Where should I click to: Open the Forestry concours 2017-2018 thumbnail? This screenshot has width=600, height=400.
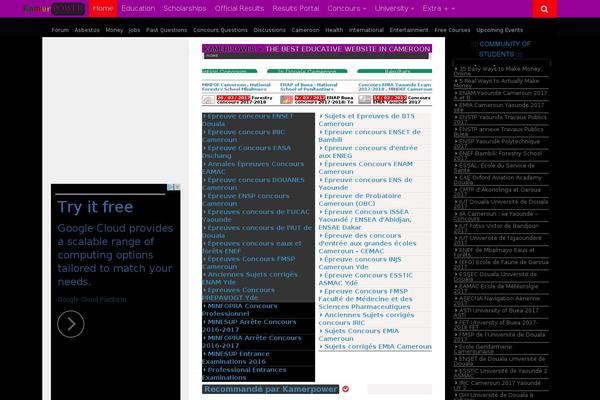tap(208, 100)
